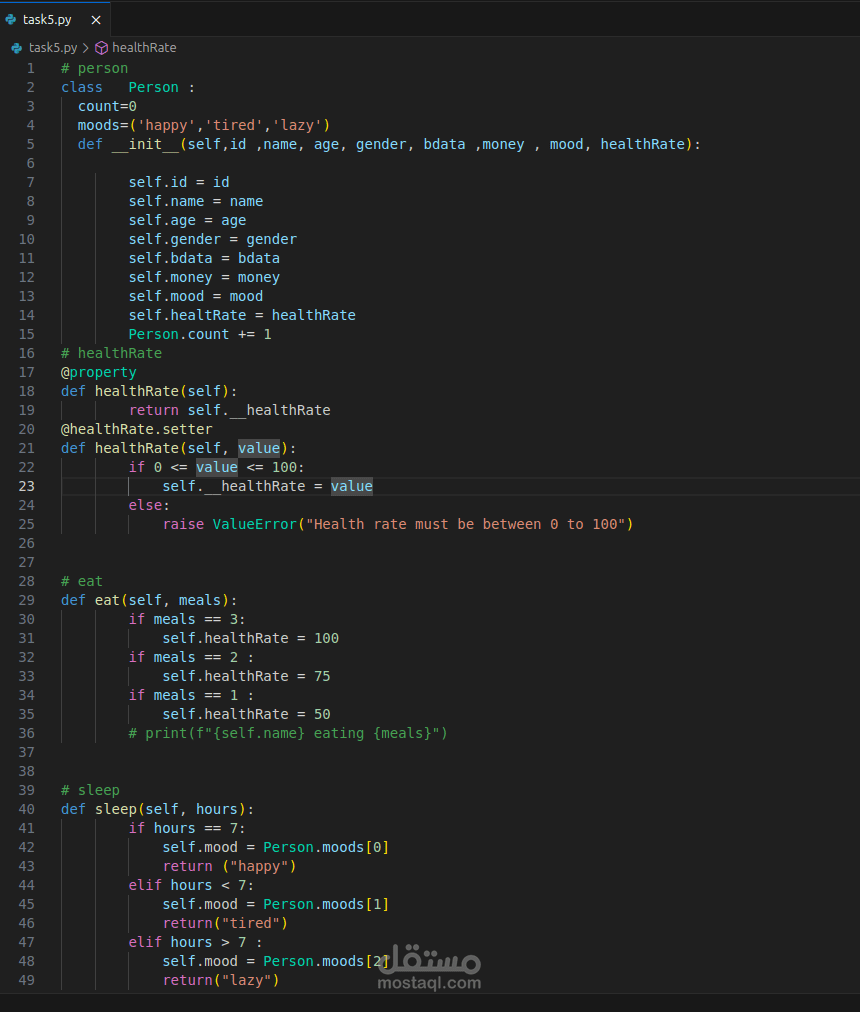Click "self.healthRate = 50" line
Image resolution: width=860 pixels, height=1012 pixels.
point(246,714)
